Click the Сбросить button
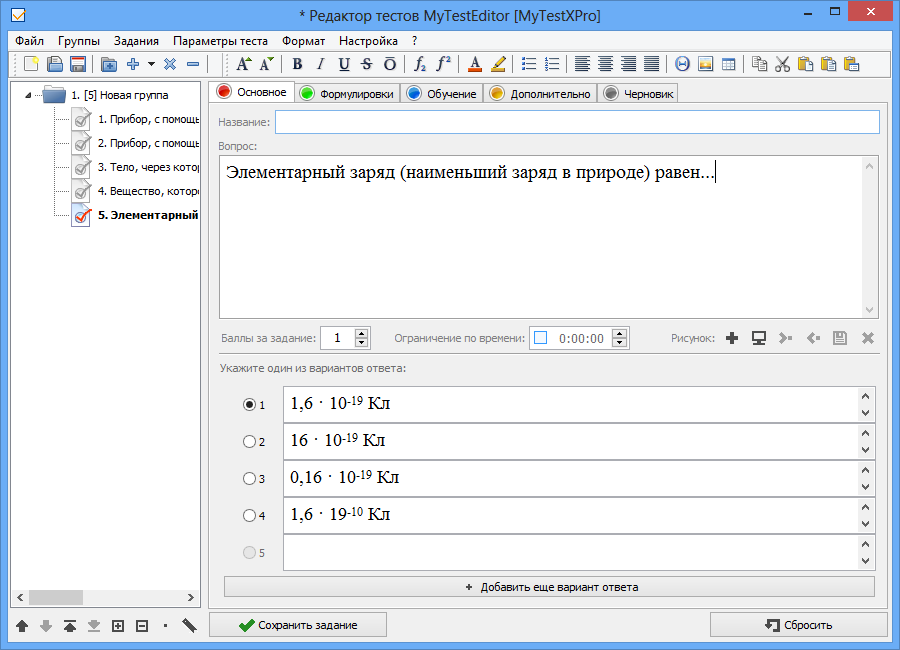 pyautogui.click(x=798, y=625)
